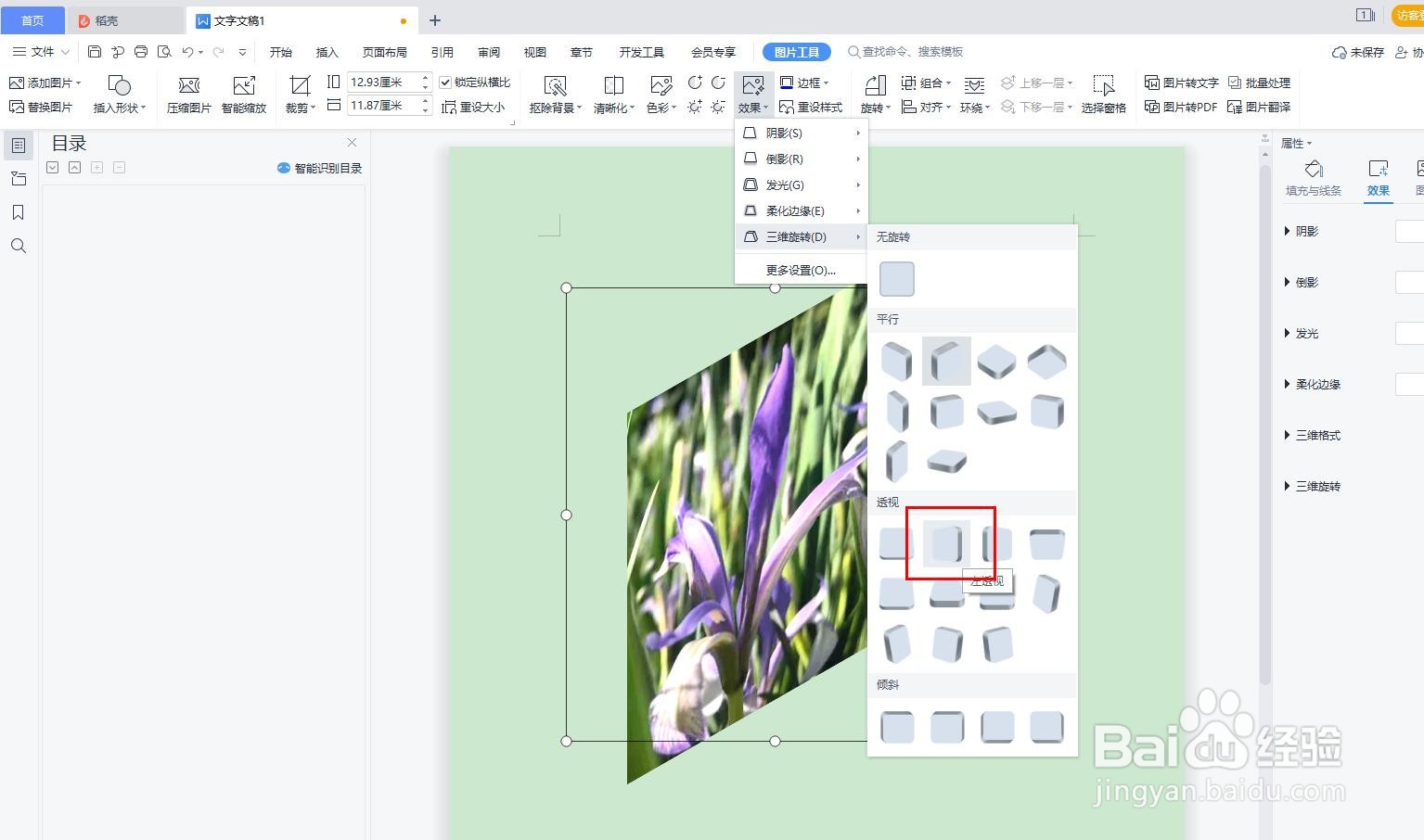Click Batch Processing (批量处理) icon
The height and width of the screenshot is (840, 1424).
(1235, 83)
